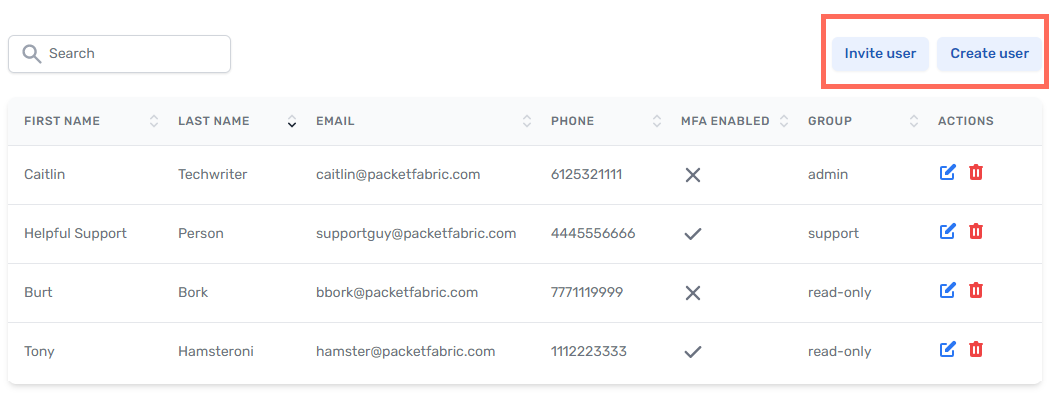Sort table by First Name column
The width and height of the screenshot is (1049, 395).
coord(154,121)
